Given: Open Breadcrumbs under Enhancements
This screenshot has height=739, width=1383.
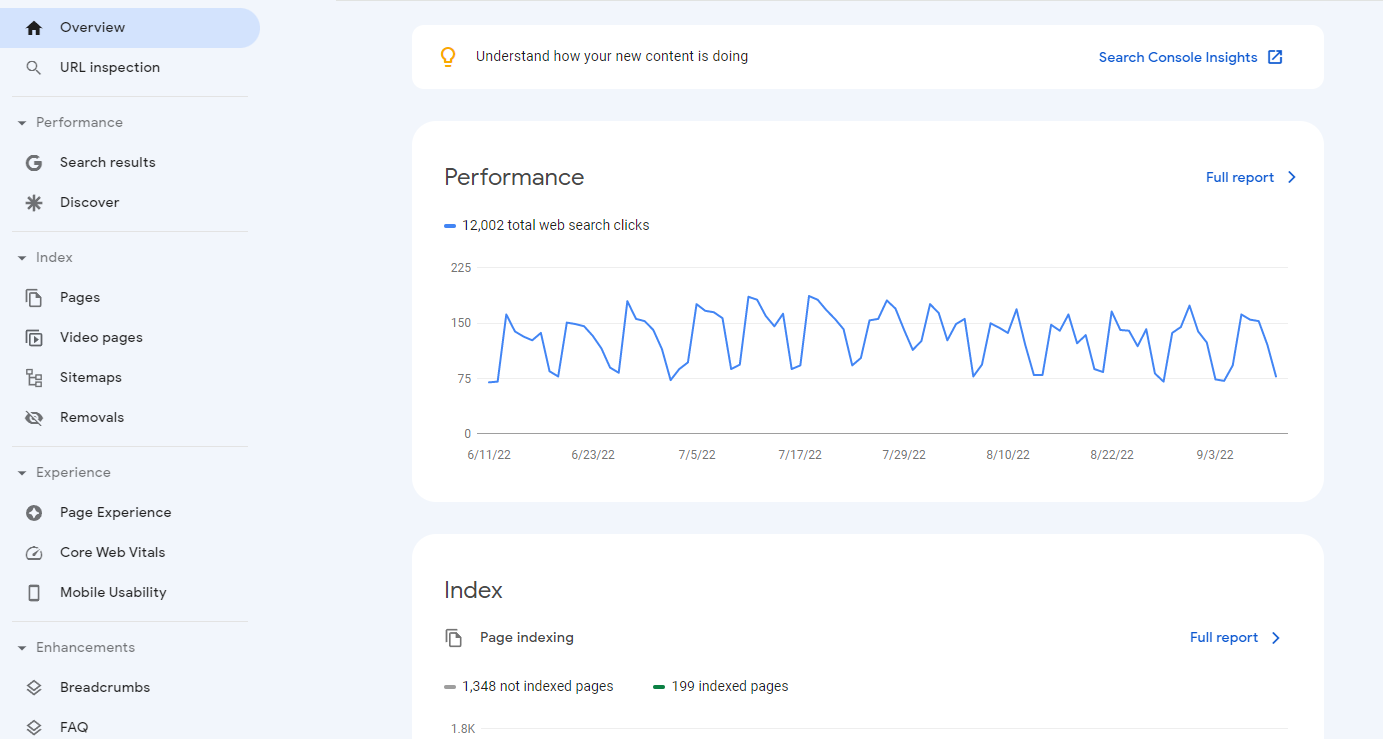Looking at the screenshot, I should click(105, 688).
